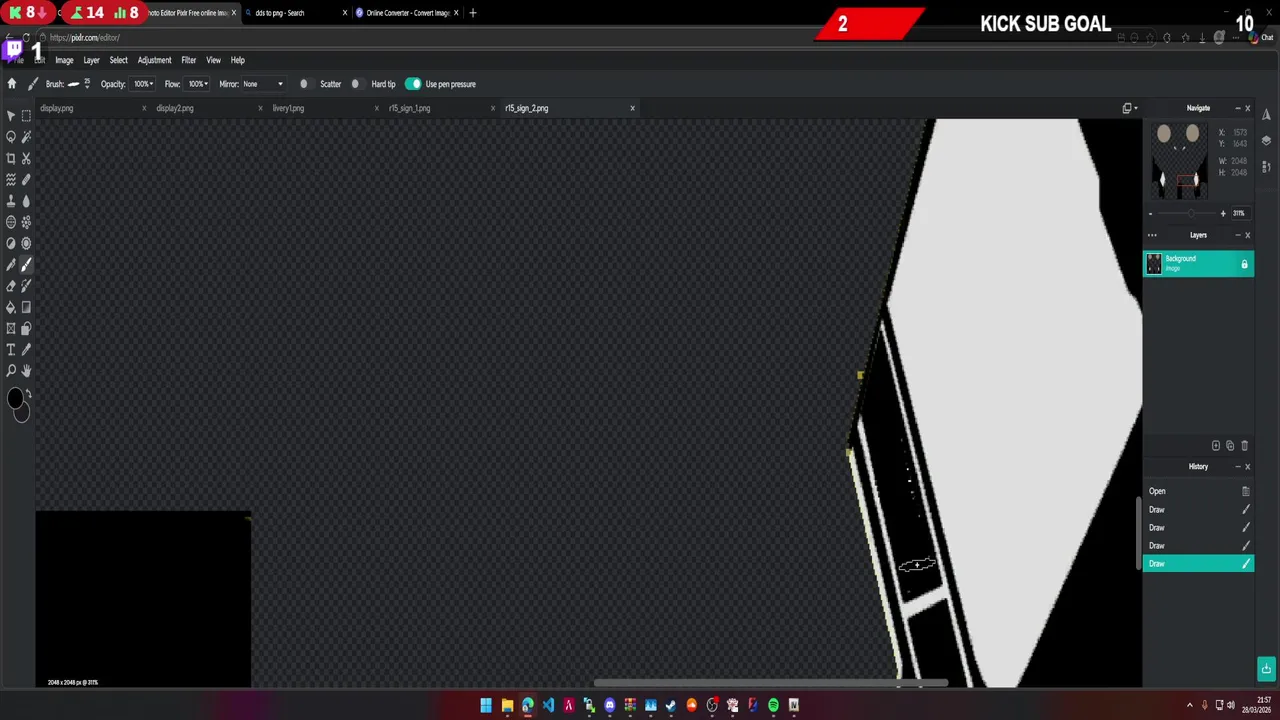The width and height of the screenshot is (1280, 720).
Task: Select the Clone stamp tool
Action: point(11,201)
